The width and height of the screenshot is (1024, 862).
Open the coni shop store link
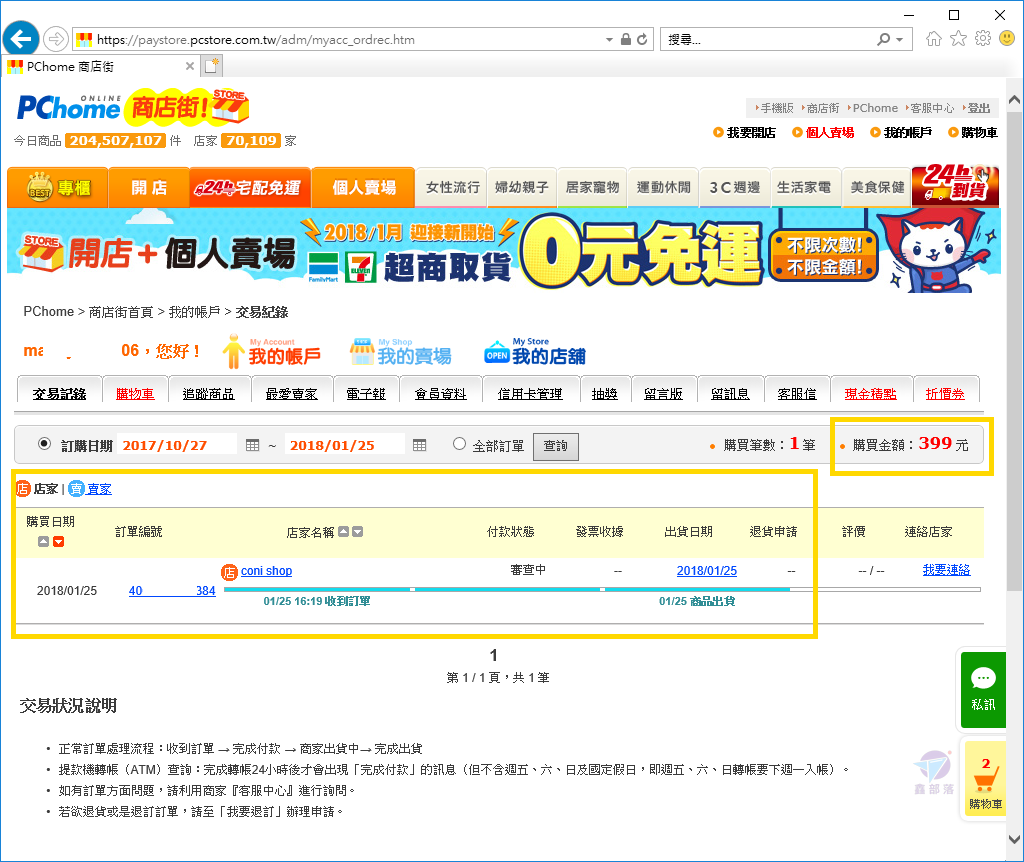point(266,571)
